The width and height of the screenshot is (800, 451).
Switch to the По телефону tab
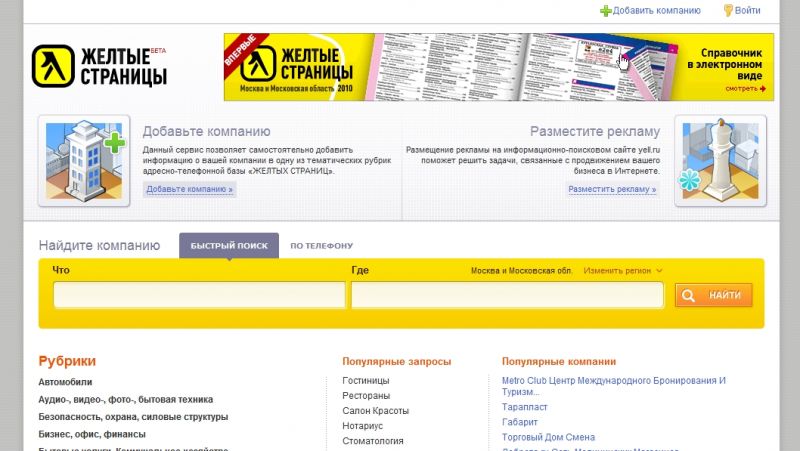click(x=321, y=245)
